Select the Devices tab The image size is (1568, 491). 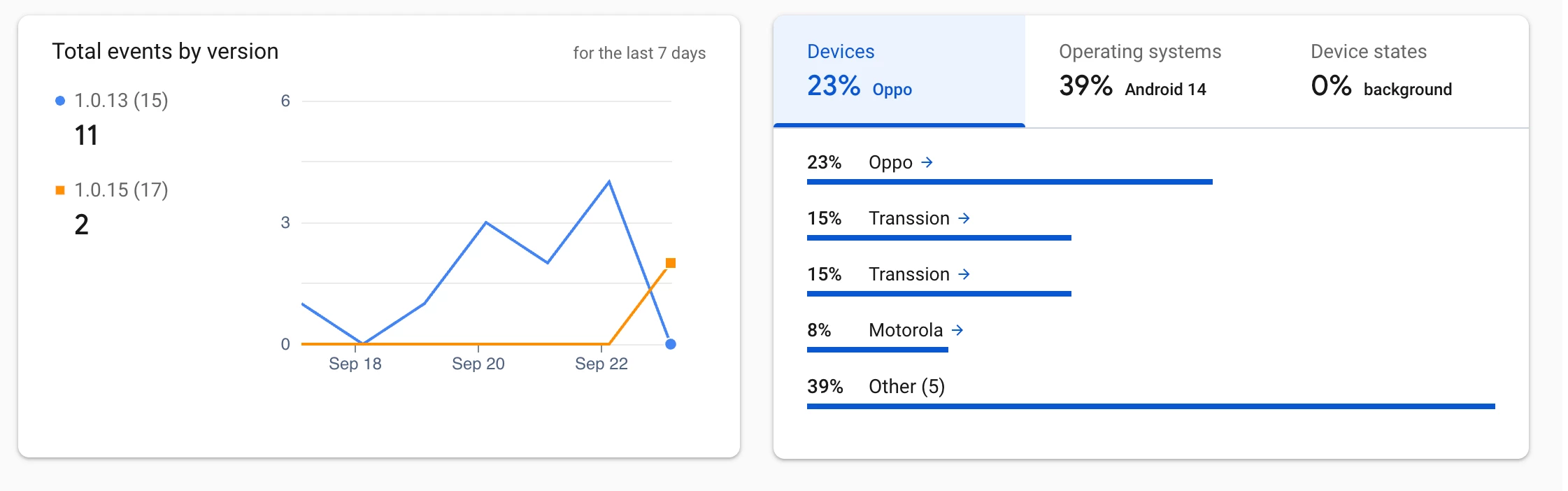899,71
